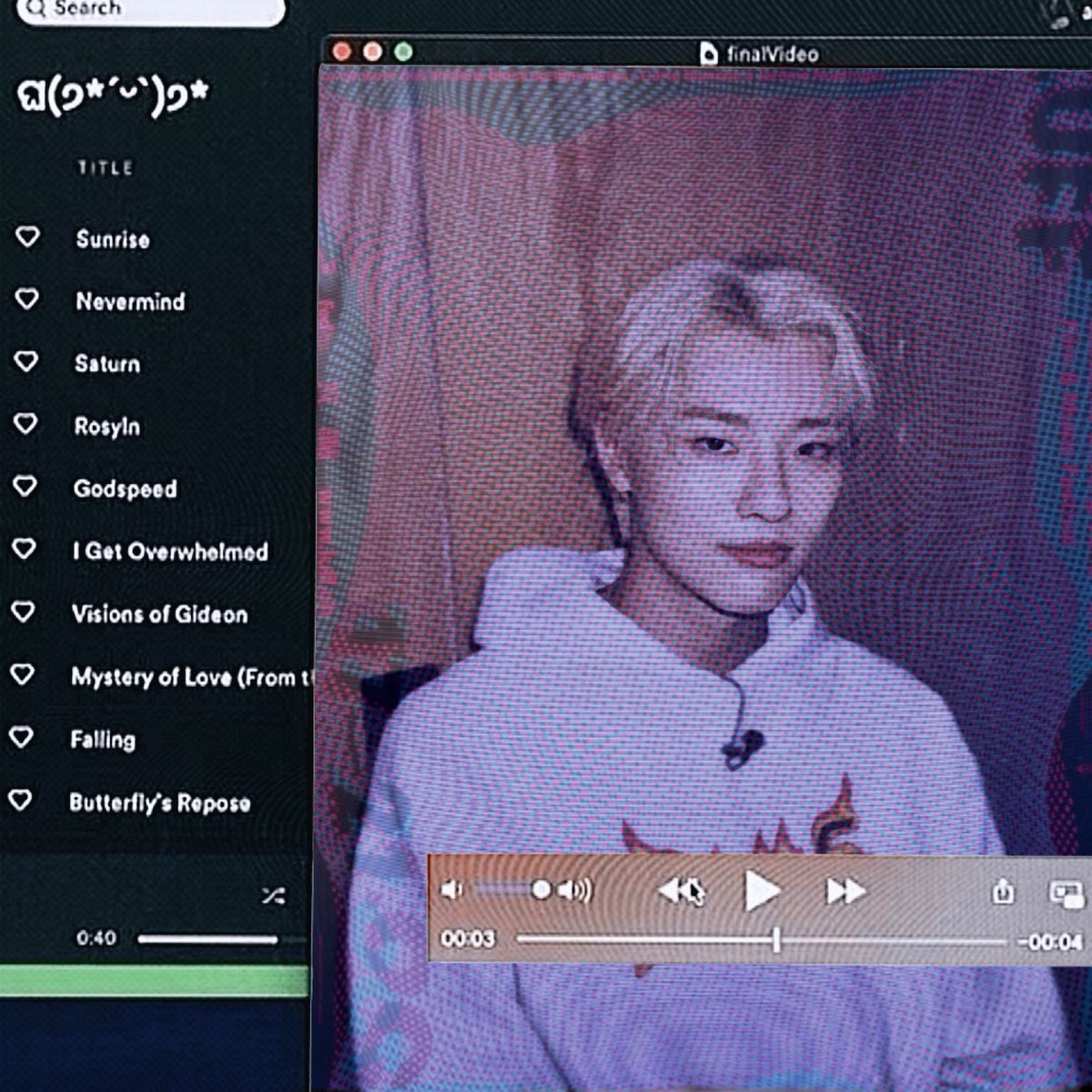Image resolution: width=1092 pixels, height=1092 pixels.
Task: Click the kaomoji playlist title
Action: click(113, 95)
